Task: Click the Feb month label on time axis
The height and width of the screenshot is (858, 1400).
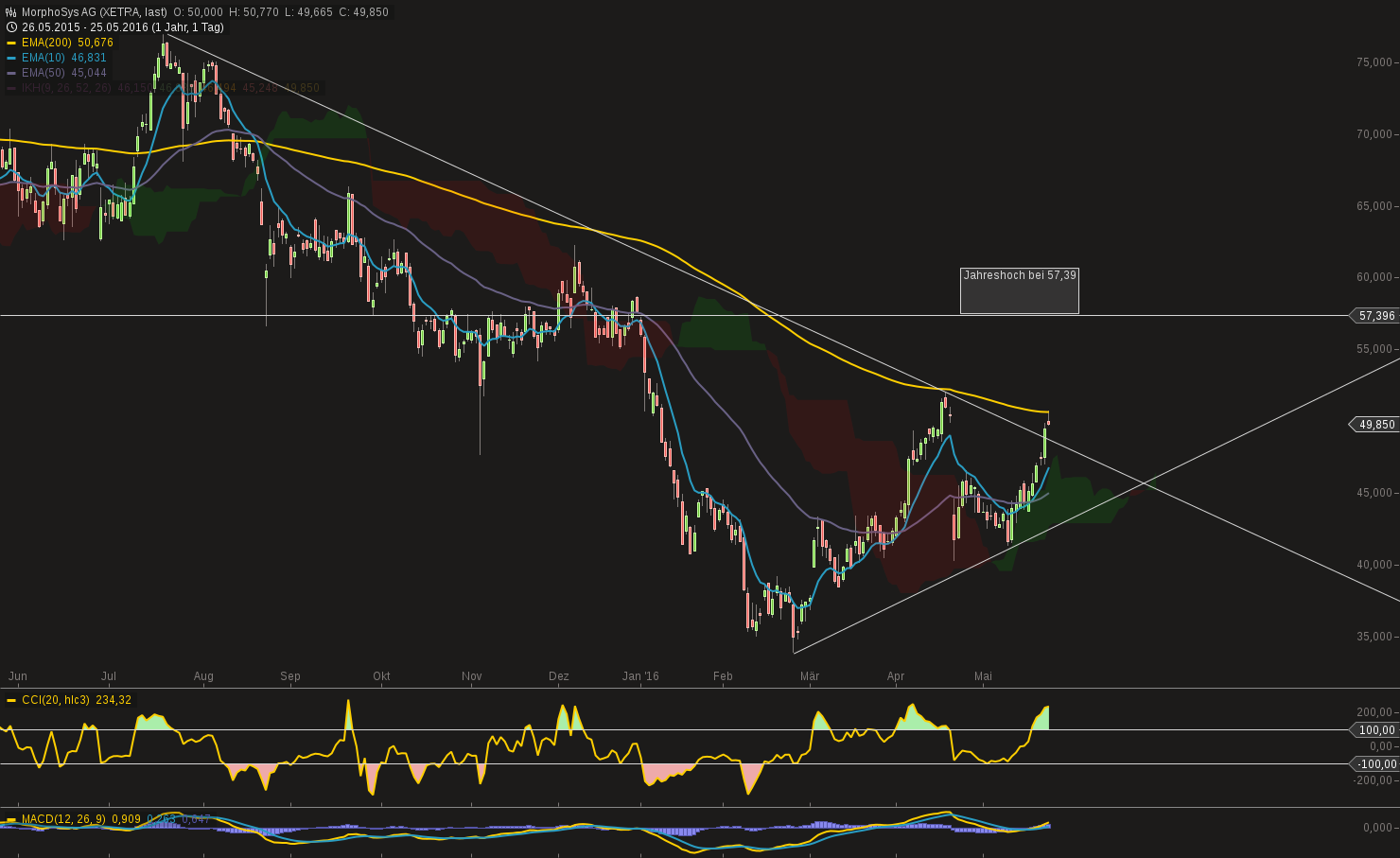Action: [x=723, y=676]
